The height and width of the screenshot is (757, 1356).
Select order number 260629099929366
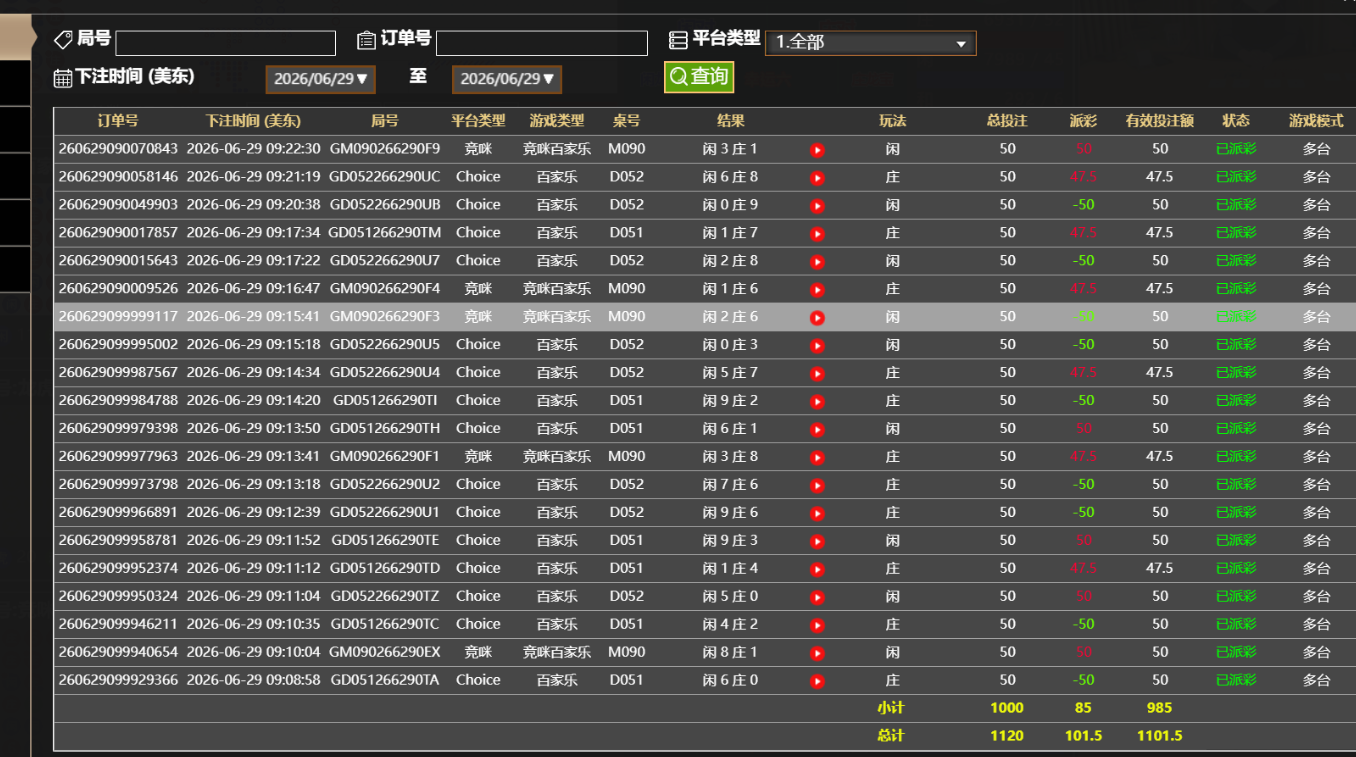pos(118,681)
